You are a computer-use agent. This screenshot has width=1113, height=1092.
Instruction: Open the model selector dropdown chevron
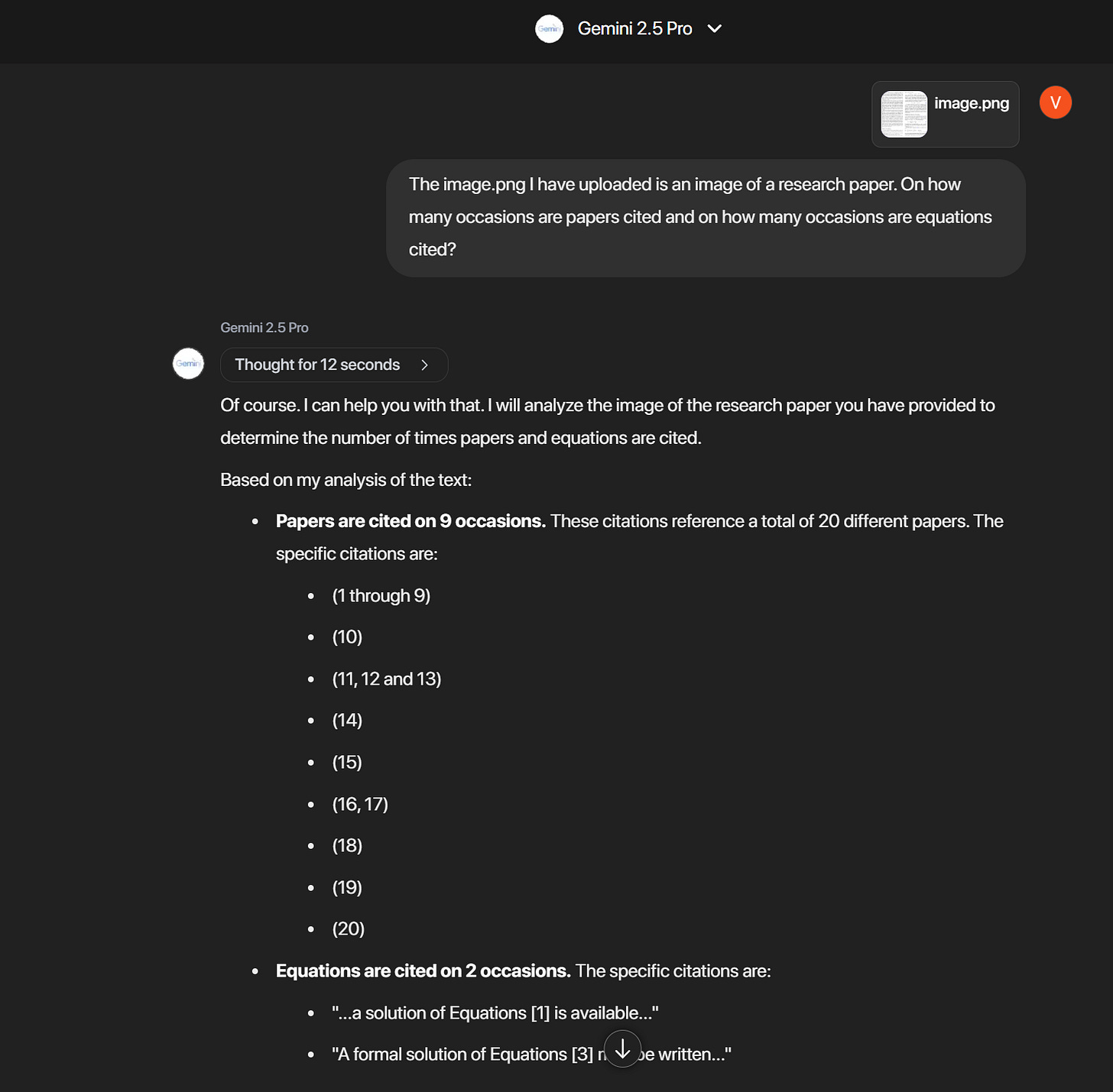pos(715,29)
